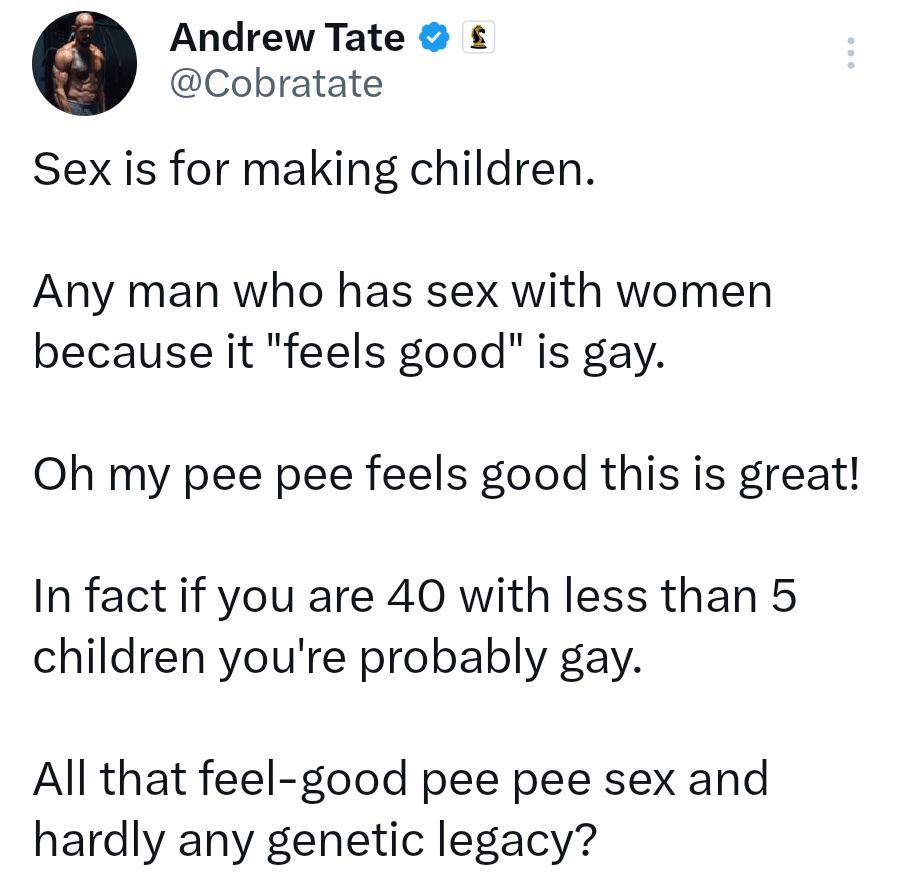Click the Andrew Tate display name
Viewport: 904px width, 892px height.
point(287,39)
